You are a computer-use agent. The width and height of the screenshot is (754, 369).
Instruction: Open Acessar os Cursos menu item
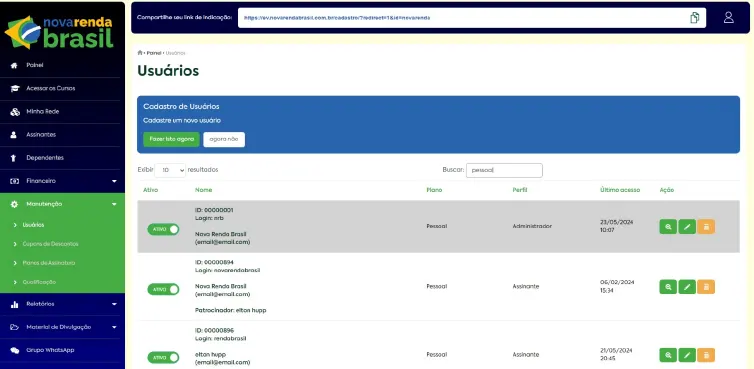[50, 89]
